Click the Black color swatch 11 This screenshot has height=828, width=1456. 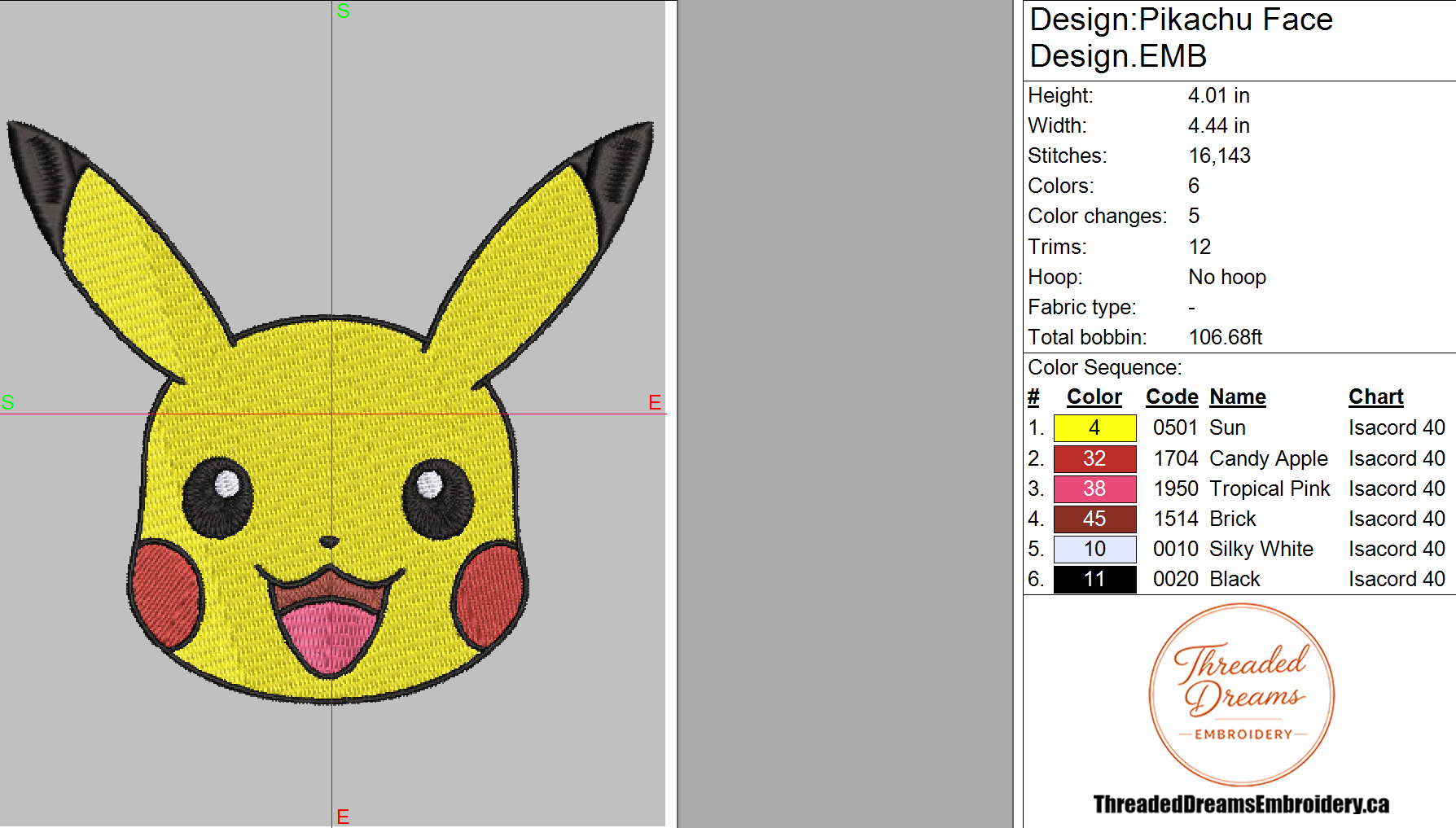tap(1094, 579)
